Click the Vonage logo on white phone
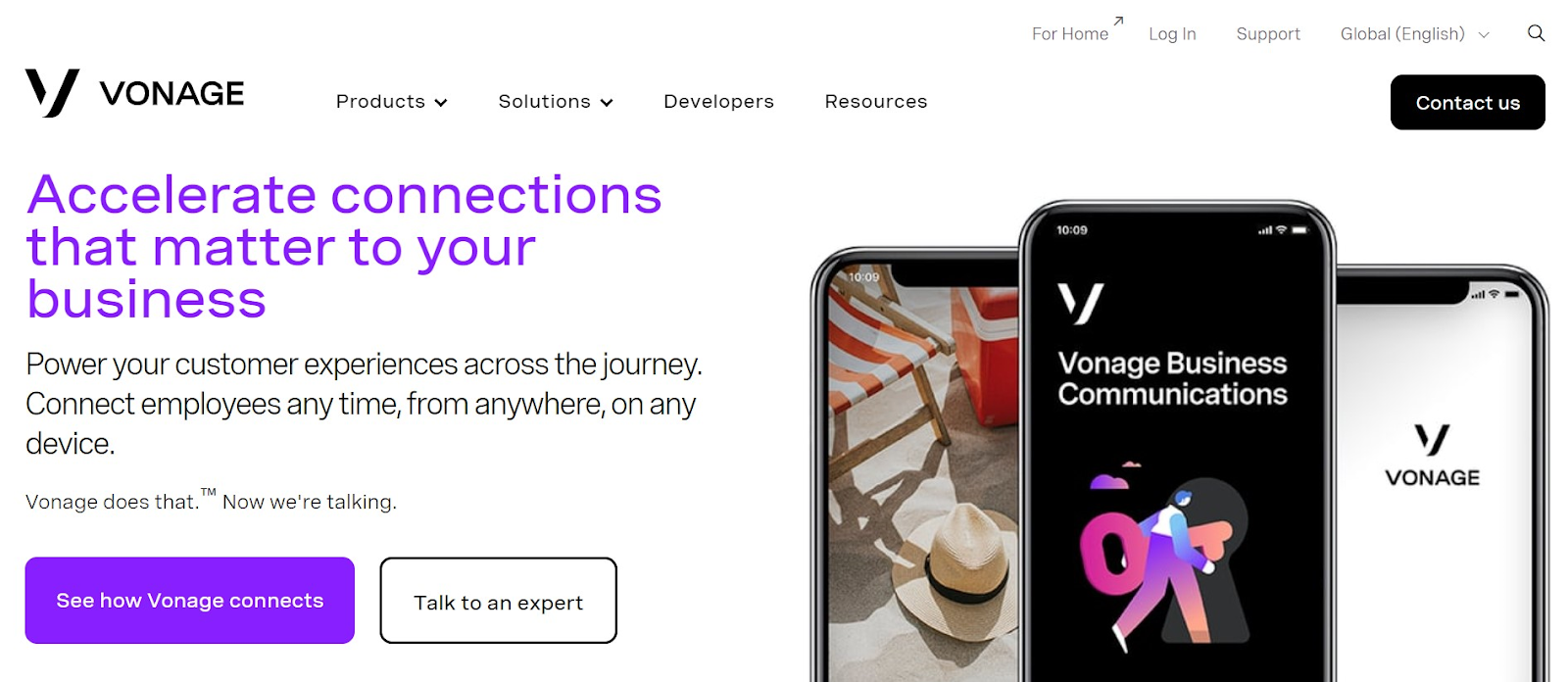Viewport: 1568px width, 682px height. click(x=1432, y=456)
